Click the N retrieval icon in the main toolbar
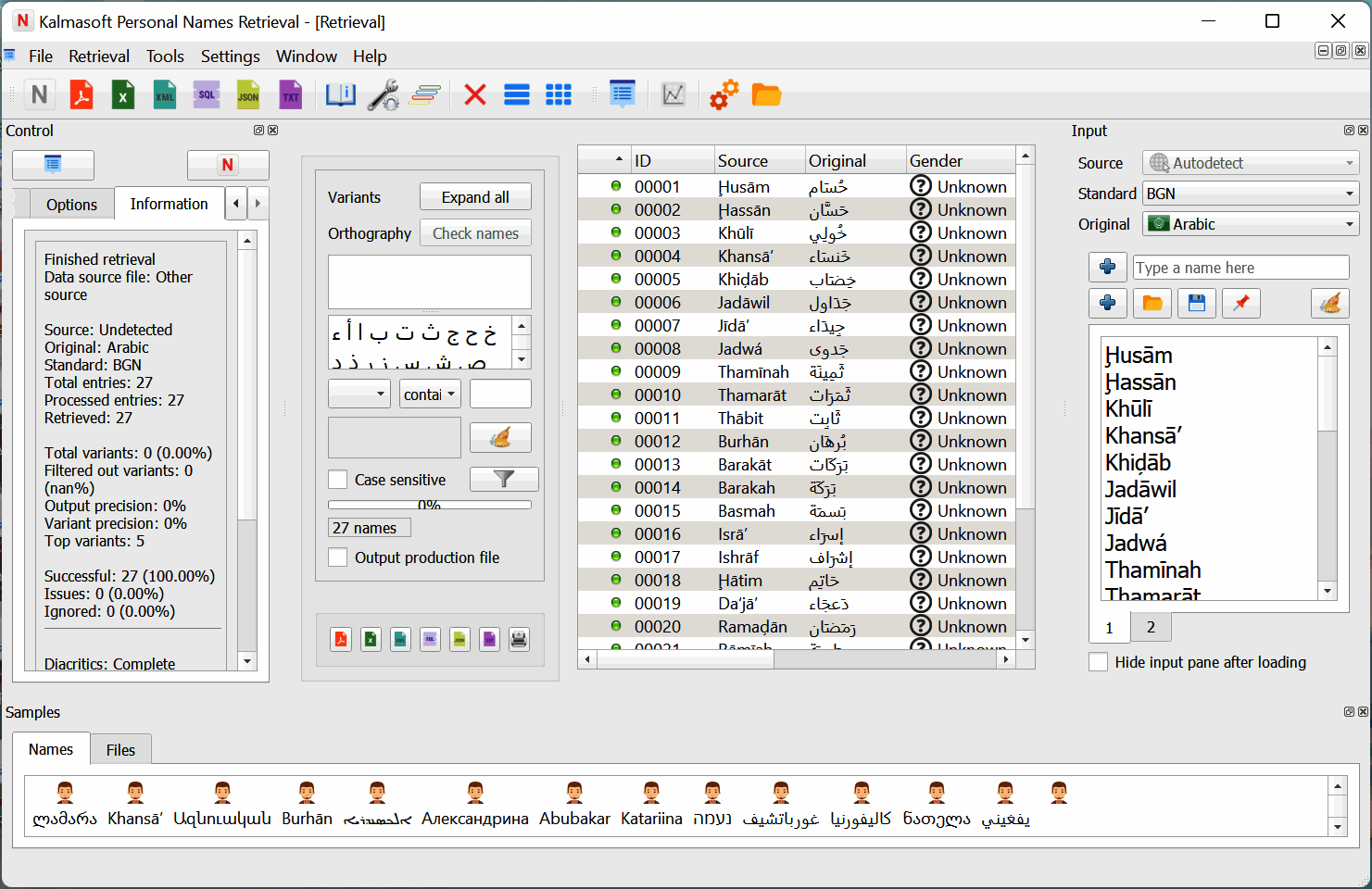Screen dimensions: 1372x889 tap(39, 94)
